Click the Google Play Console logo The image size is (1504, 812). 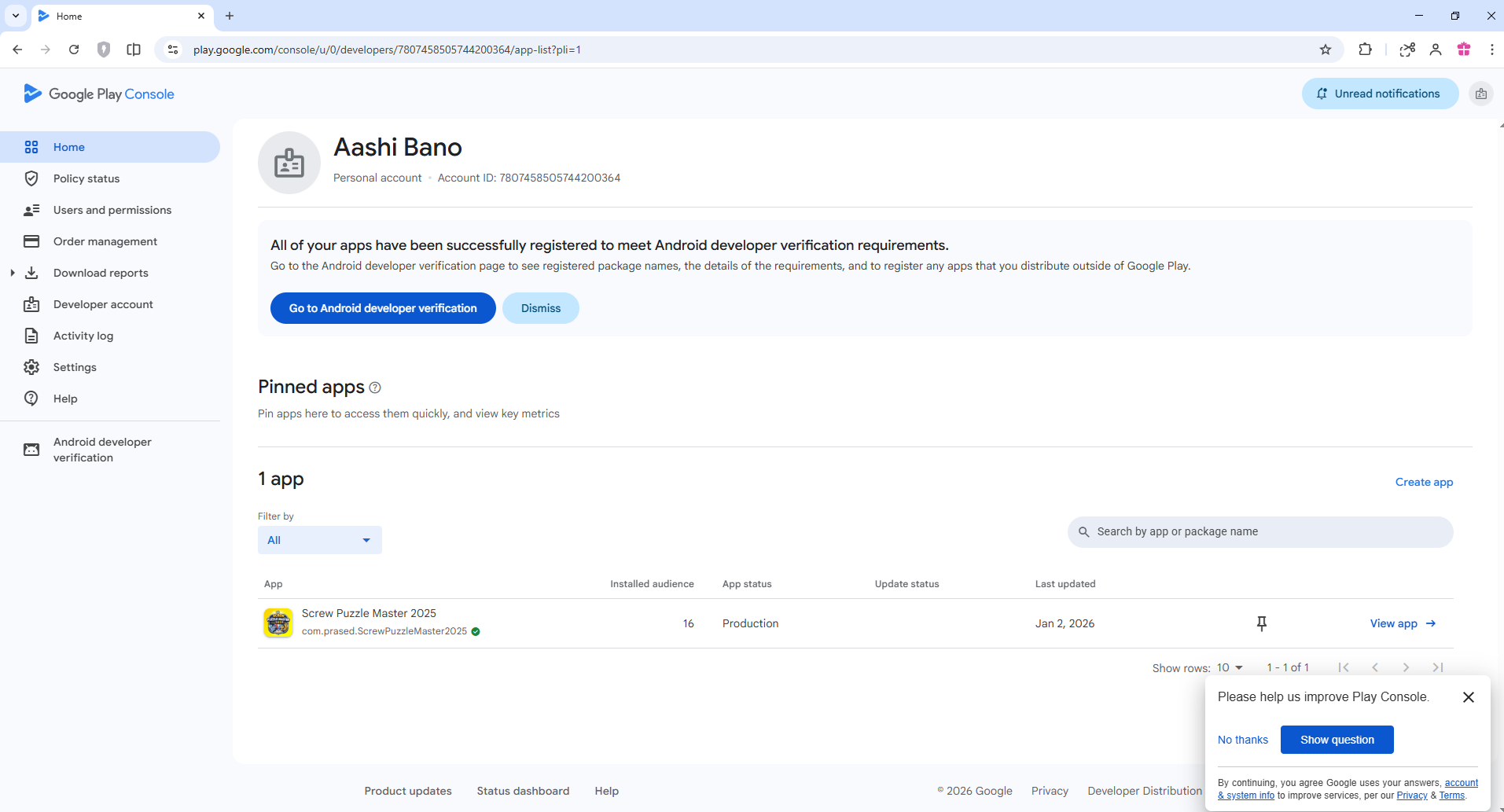point(99,94)
